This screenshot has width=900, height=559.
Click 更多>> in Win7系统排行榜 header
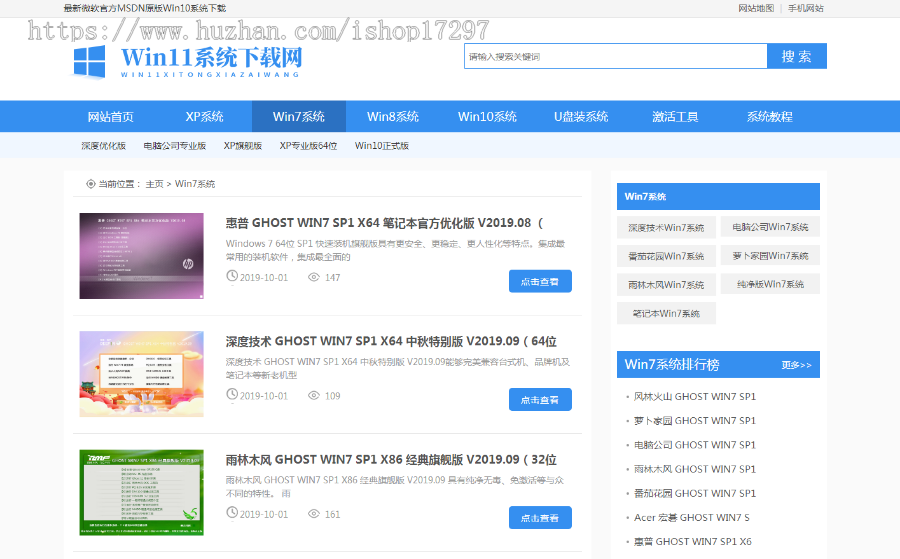(796, 365)
